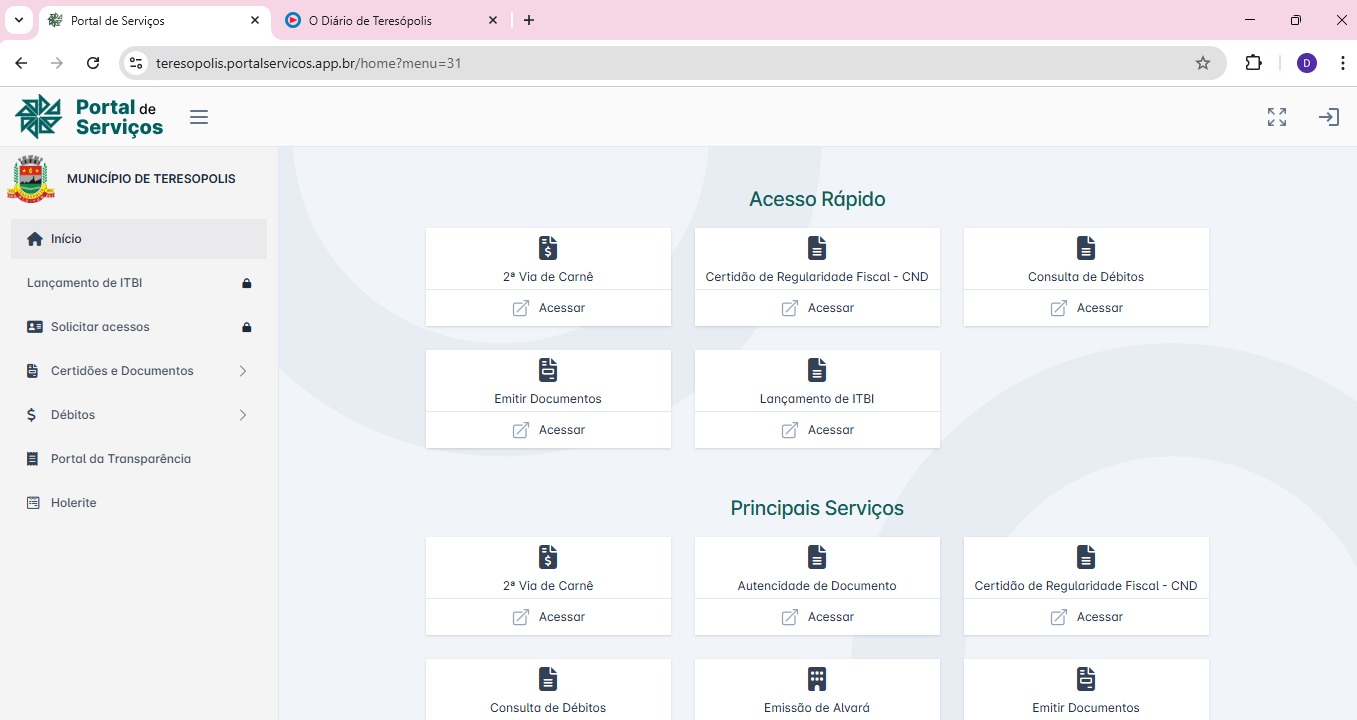Open the browser Extensions puzzle icon
Screen dimensions: 1357x720
[x=1253, y=63]
